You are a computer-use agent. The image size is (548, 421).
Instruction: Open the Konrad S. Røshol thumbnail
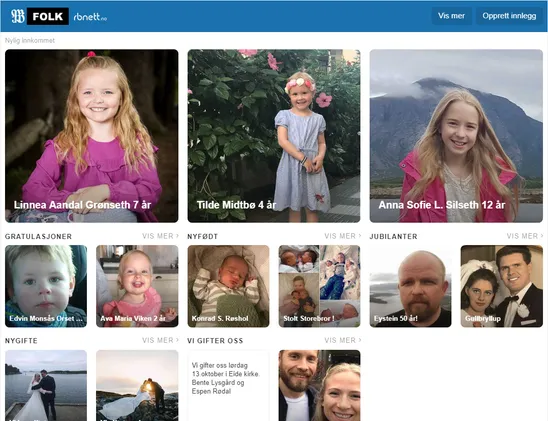coord(228,286)
